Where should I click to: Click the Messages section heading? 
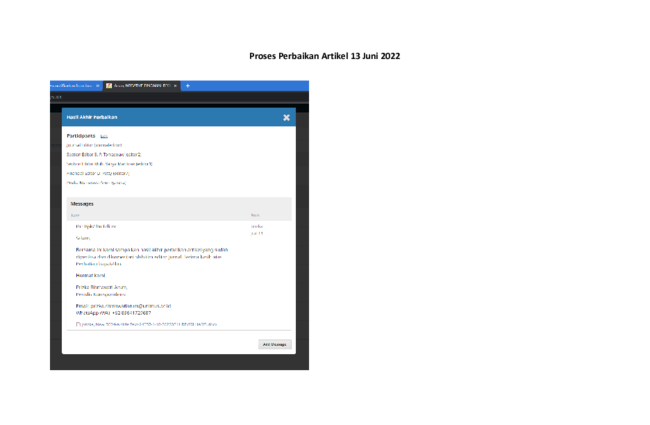click(82, 204)
